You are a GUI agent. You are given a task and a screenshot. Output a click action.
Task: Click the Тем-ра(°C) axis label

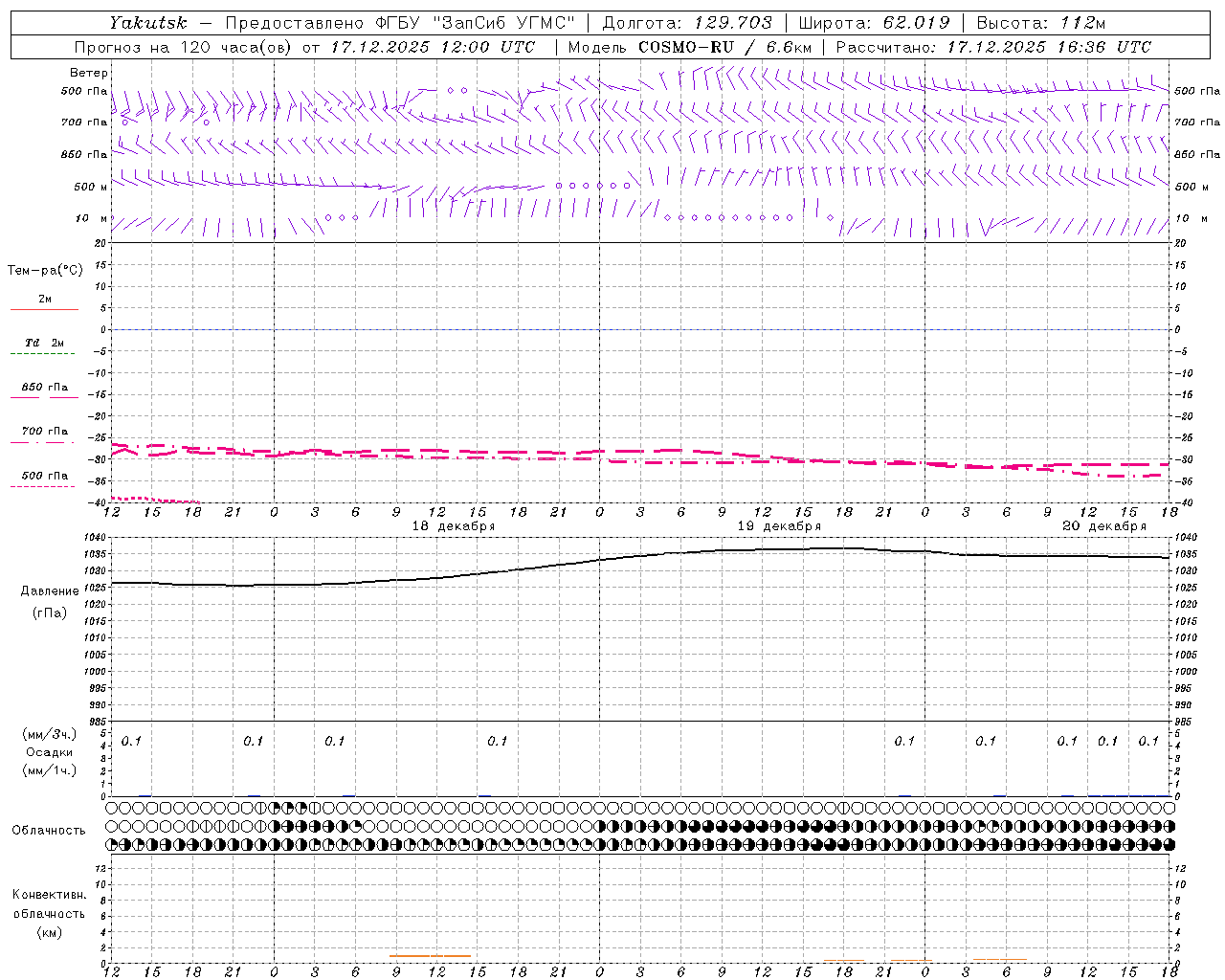pyautogui.click(x=45, y=271)
